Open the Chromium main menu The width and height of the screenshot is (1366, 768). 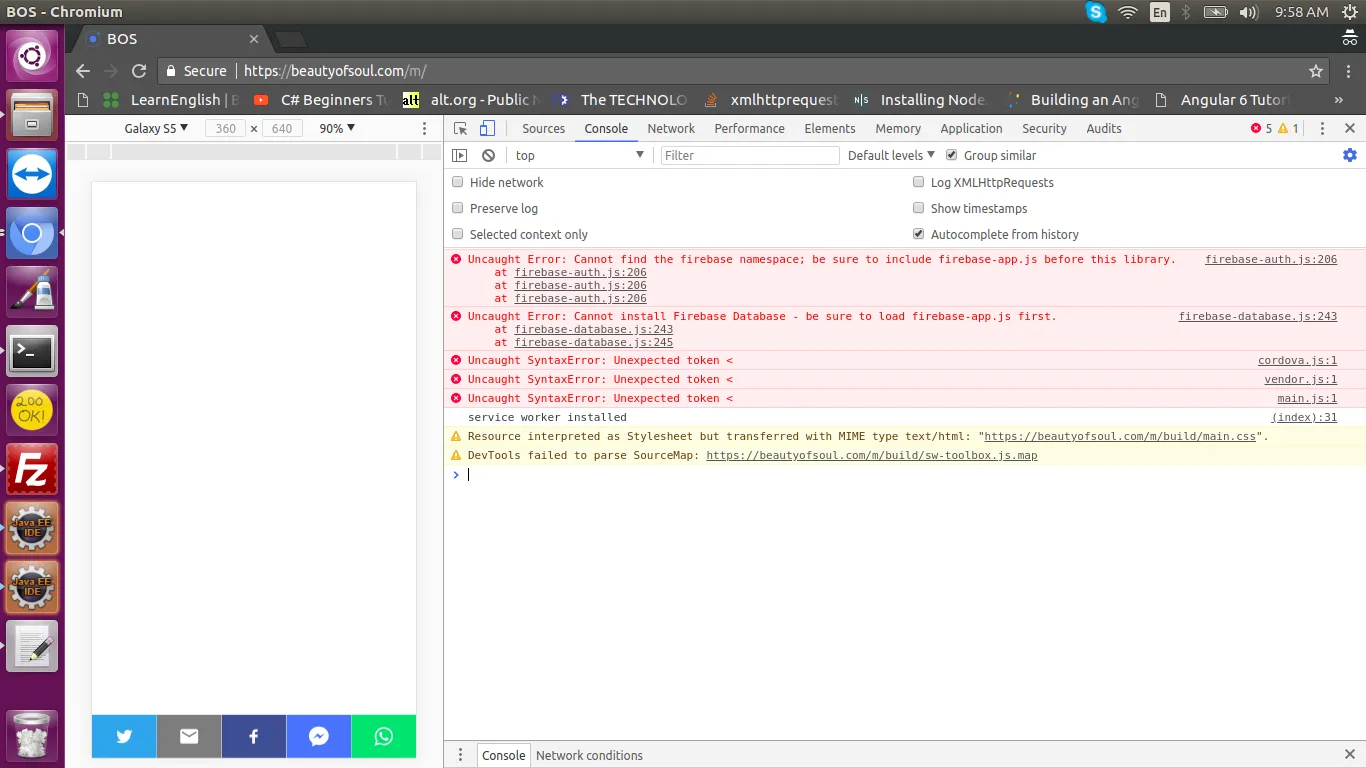(1350, 71)
